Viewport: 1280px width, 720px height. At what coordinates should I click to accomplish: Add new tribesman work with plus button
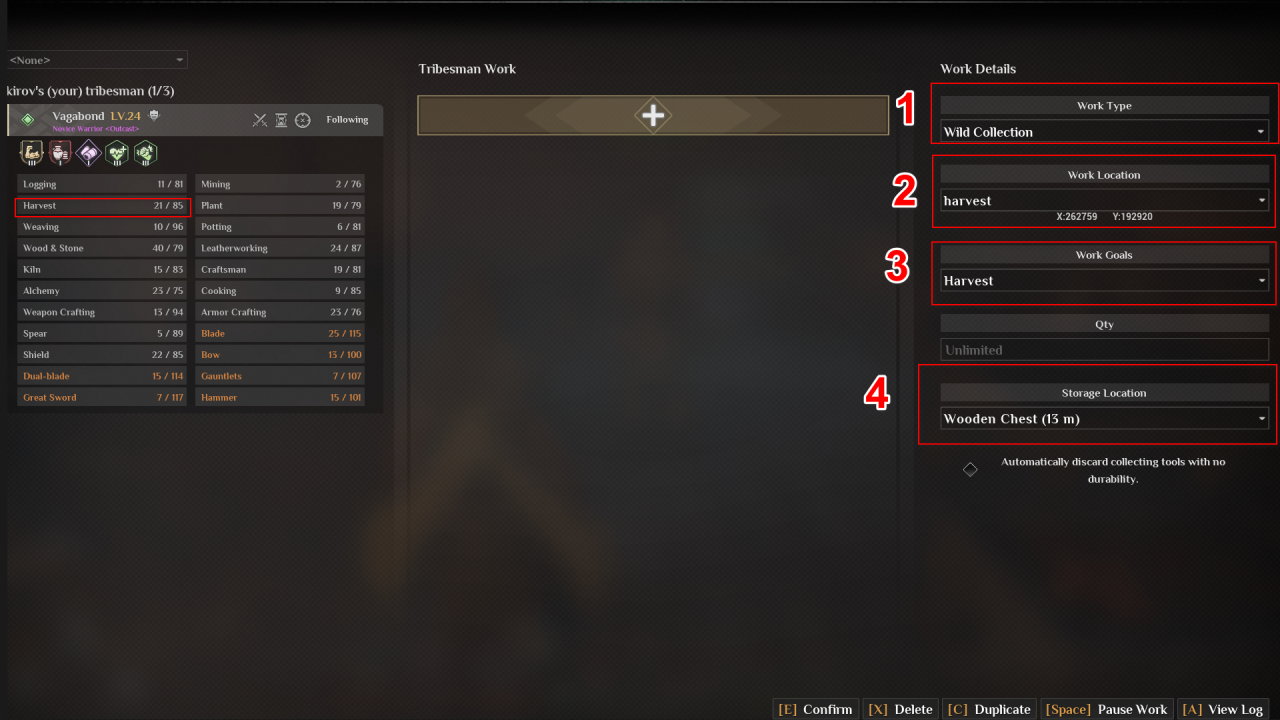pos(653,115)
